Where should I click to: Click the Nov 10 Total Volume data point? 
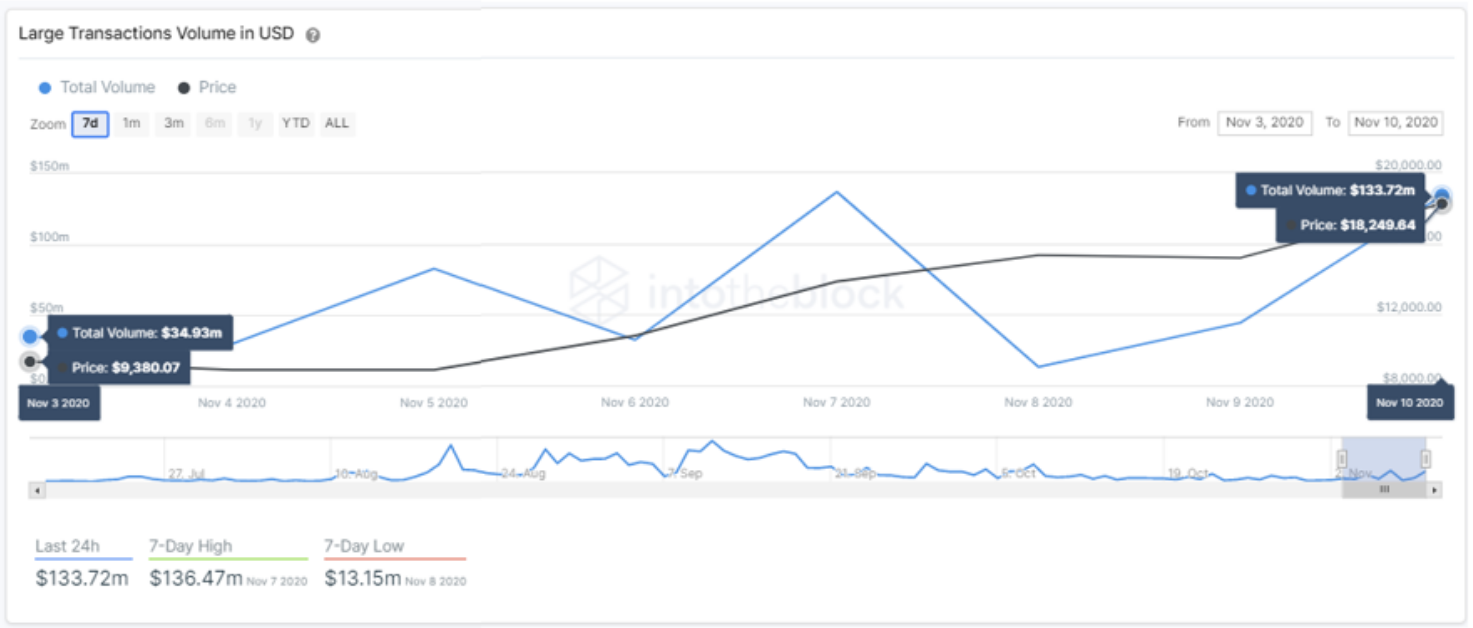[1442, 195]
